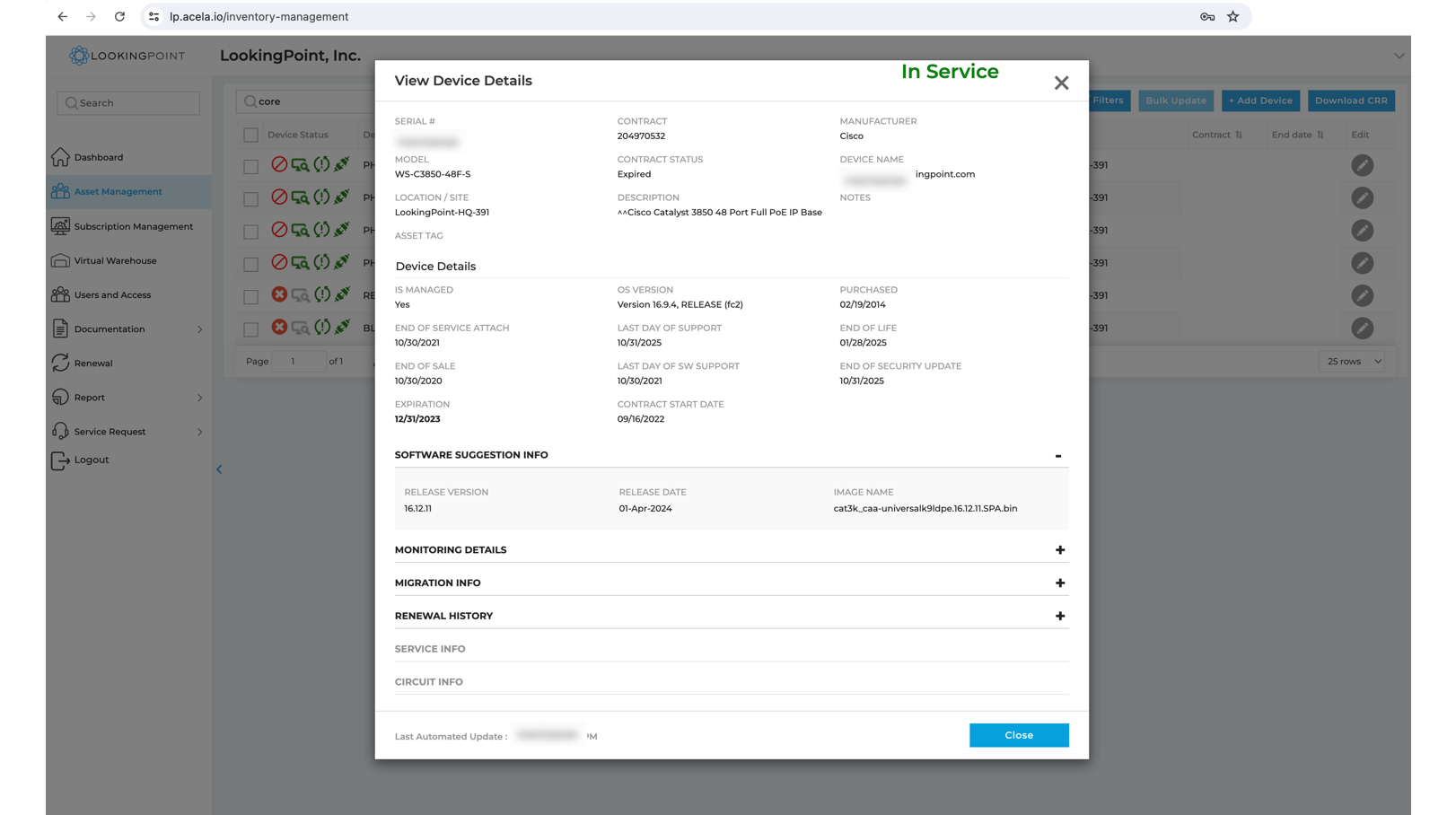Click the Users and Access icon
The height and width of the screenshot is (815, 1456).
tap(60, 294)
